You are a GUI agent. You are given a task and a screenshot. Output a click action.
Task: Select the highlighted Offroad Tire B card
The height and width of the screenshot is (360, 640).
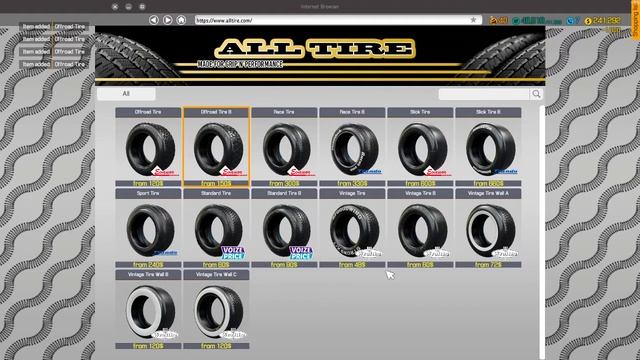(216, 147)
